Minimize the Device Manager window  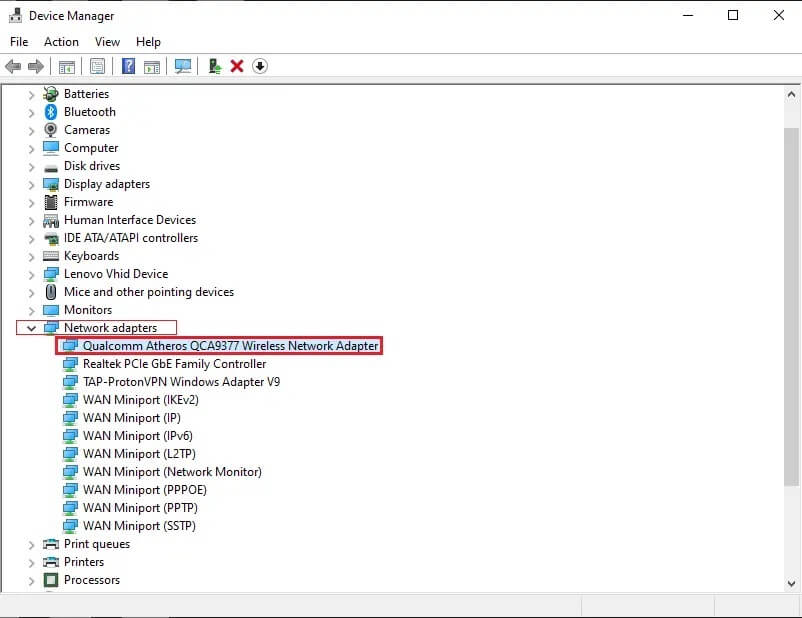(x=688, y=15)
